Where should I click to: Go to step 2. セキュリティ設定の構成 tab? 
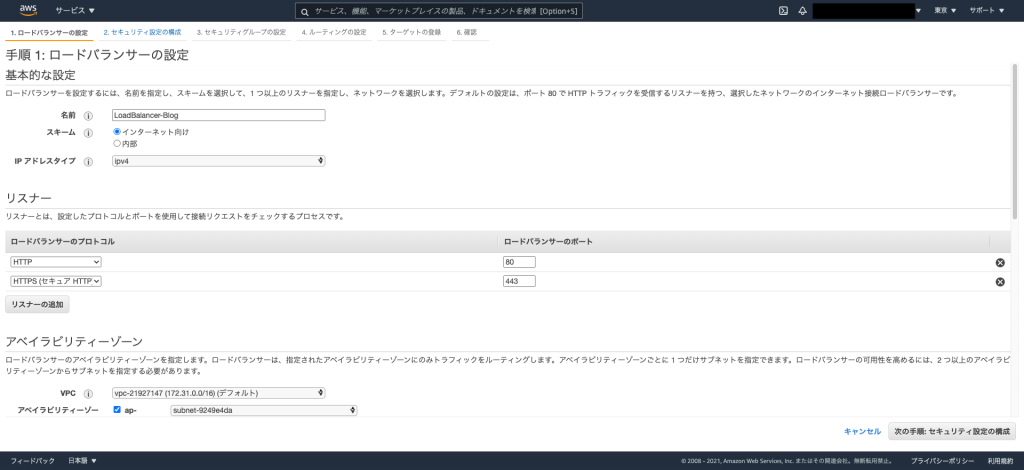click(x=142, y=32)
